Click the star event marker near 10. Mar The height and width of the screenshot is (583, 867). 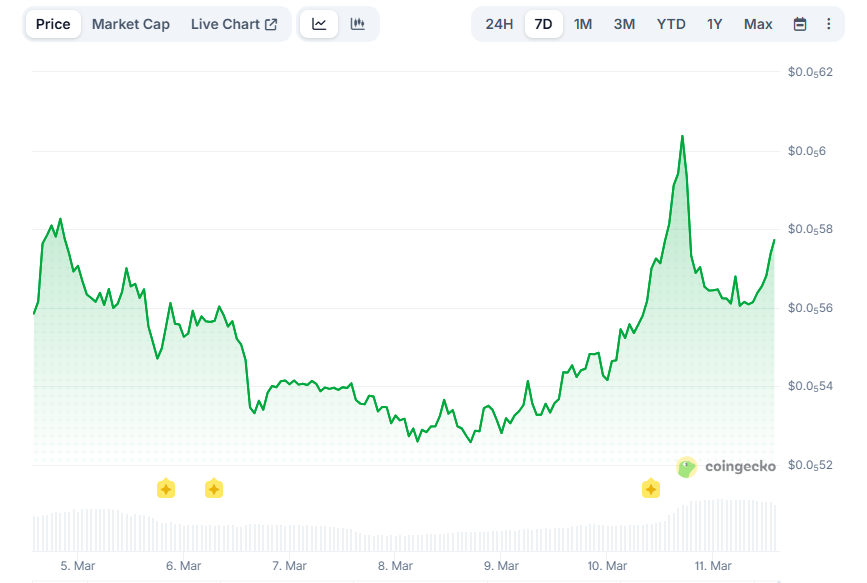click(650, 489)
